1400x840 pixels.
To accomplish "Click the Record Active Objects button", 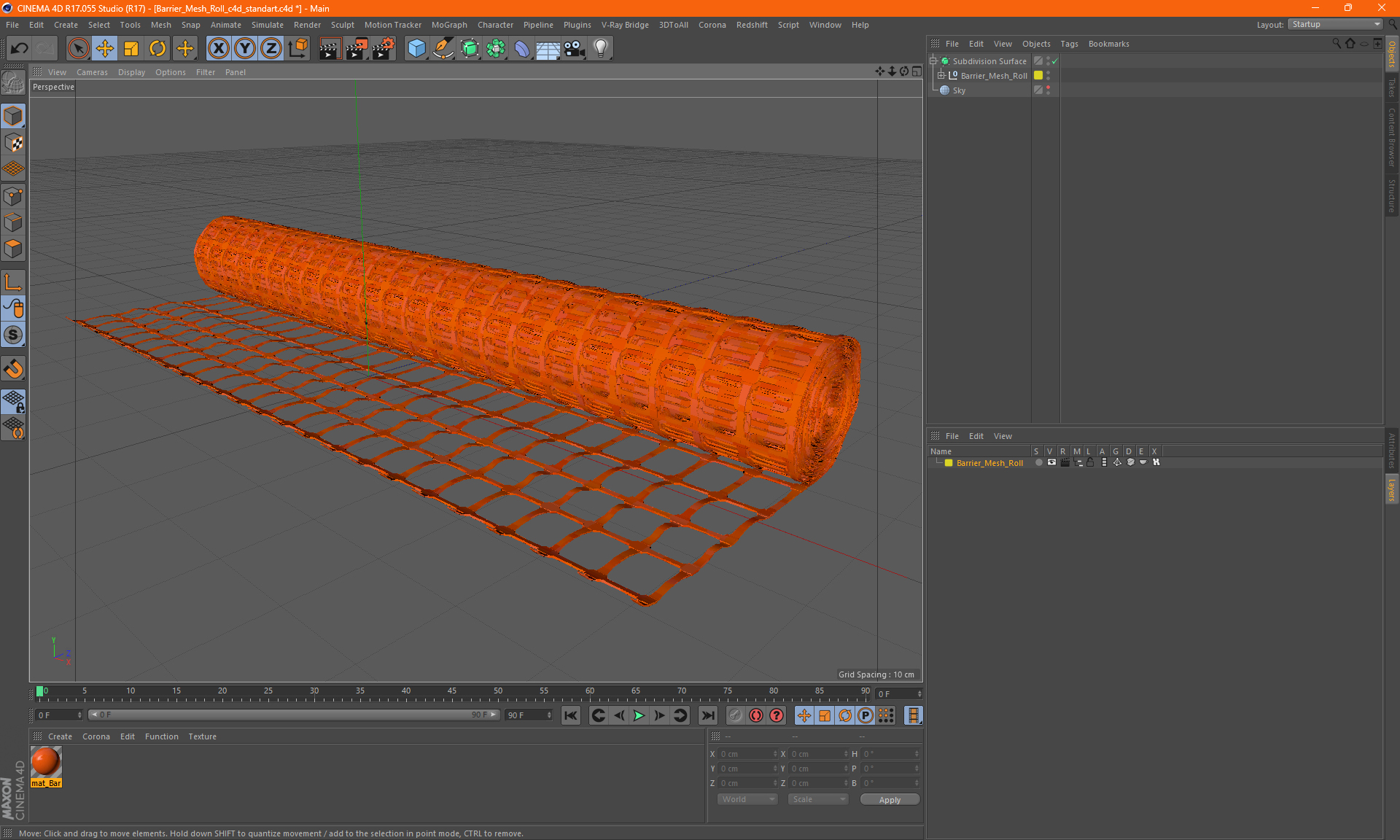I will coord(736,715).
